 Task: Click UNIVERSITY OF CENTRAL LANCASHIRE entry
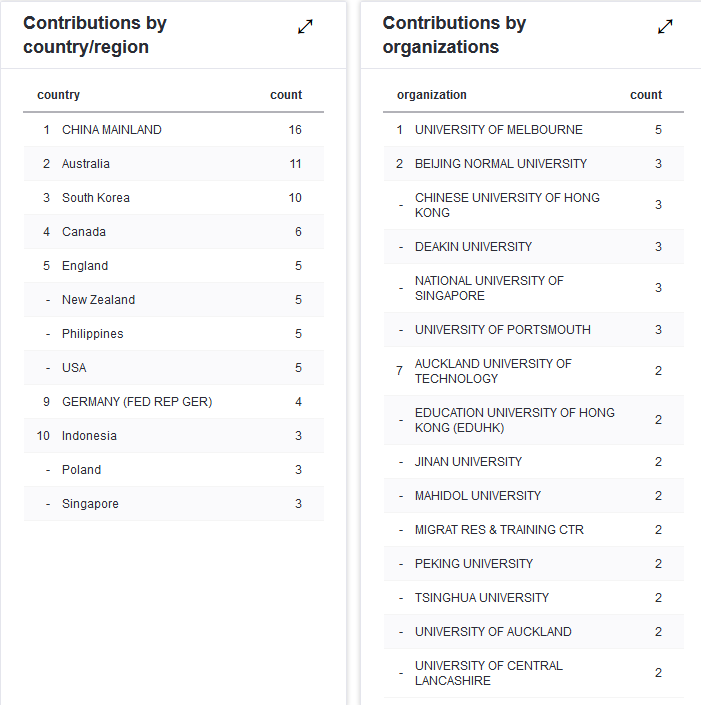[x=489, y=673]
